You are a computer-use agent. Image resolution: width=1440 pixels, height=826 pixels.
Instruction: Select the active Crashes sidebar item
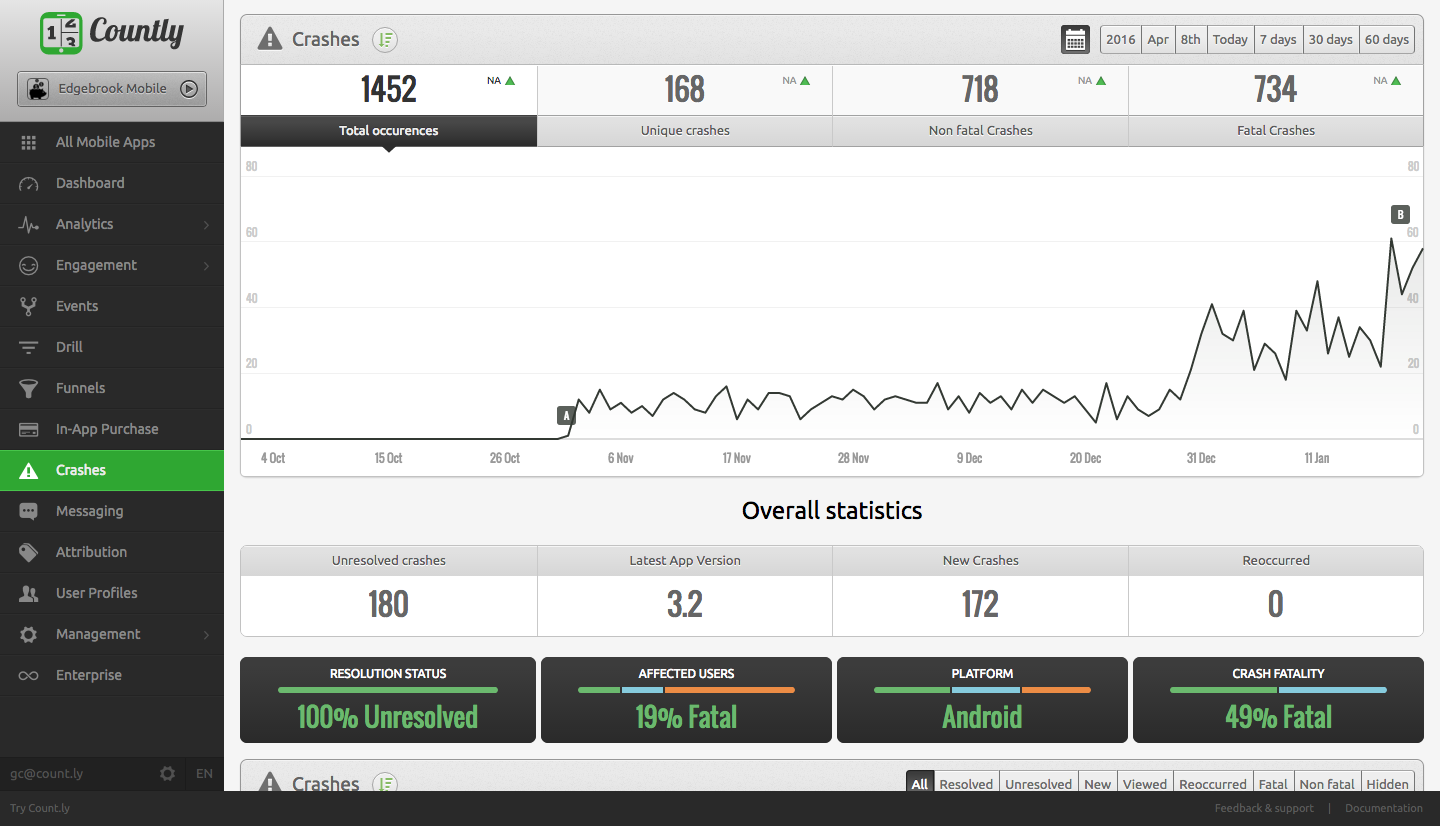point(112,470)
